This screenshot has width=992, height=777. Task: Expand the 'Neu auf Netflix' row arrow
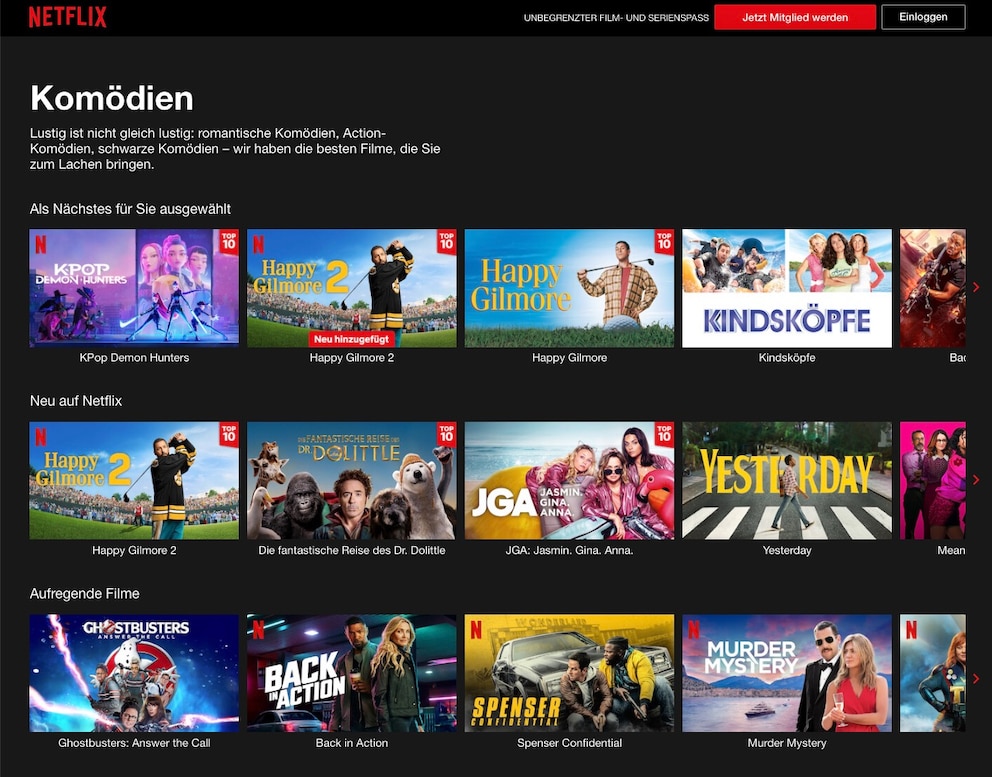pyautogui.click(x=976, y=480)
